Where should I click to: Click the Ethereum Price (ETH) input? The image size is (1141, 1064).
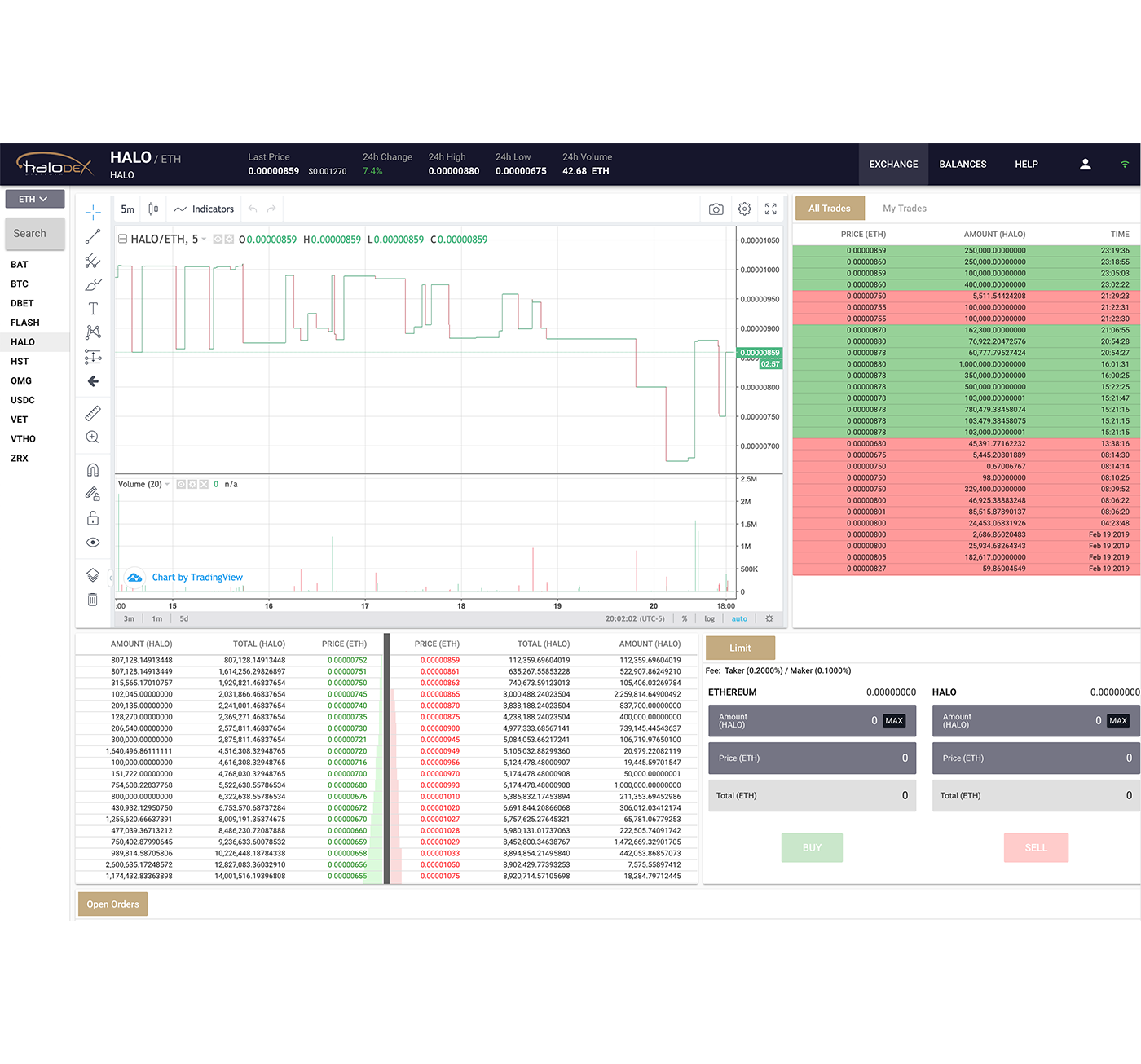click(813, 758)
